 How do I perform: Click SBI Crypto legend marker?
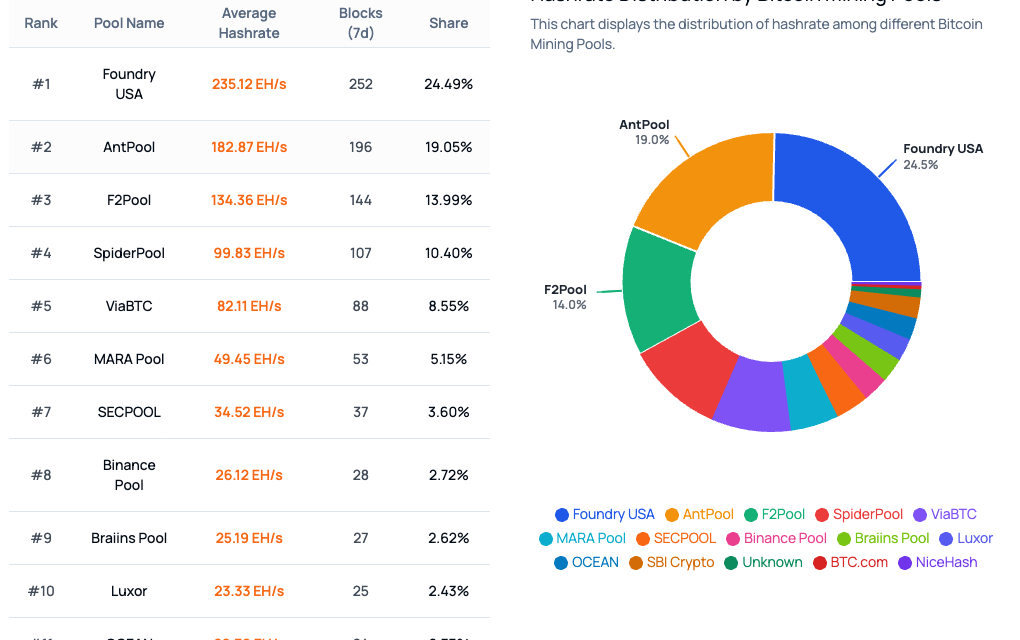tap(636, 563)
